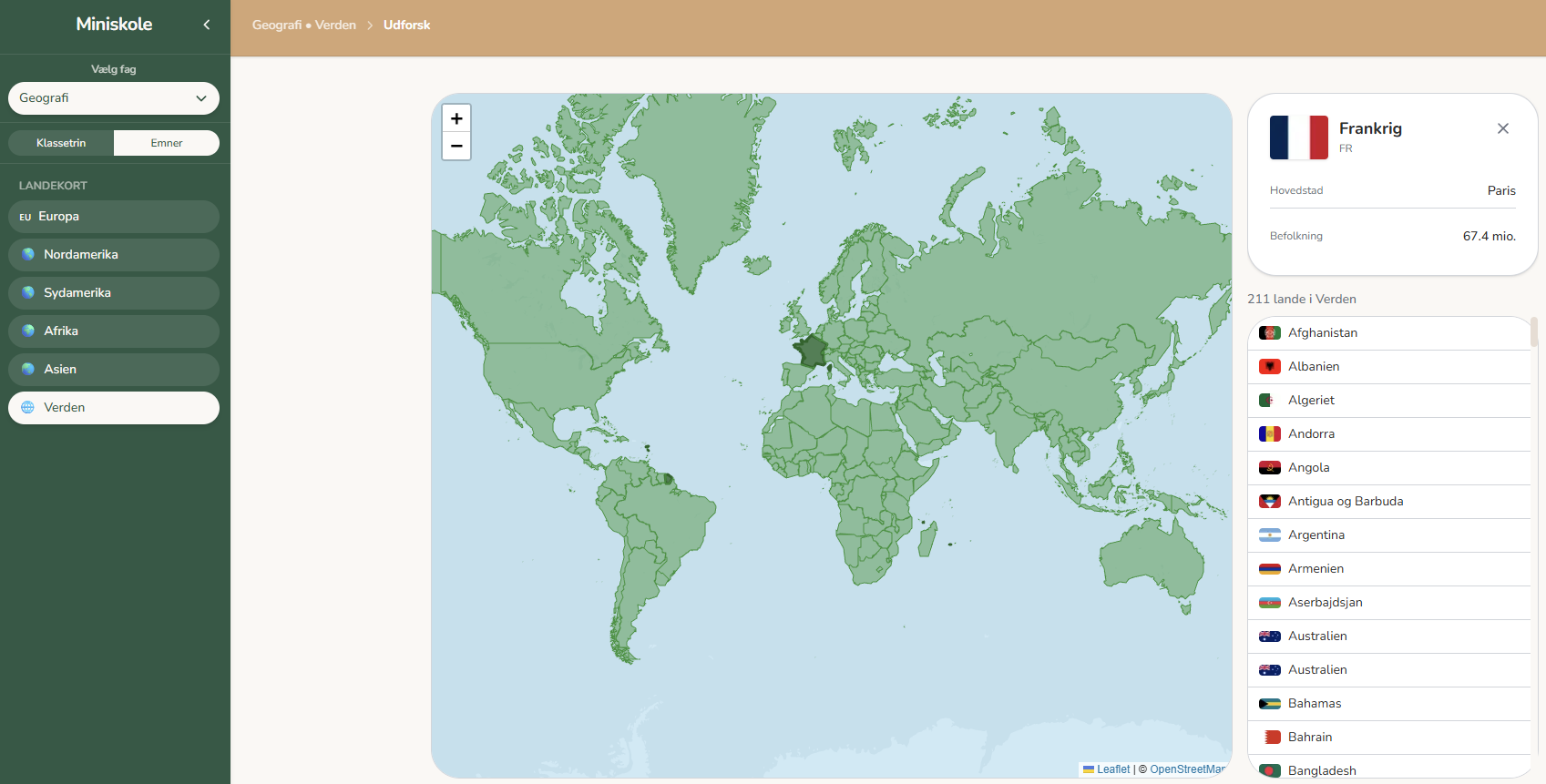The image size is (1546, 784).
Task: Open the Afrika map
Action: [114, 331]
